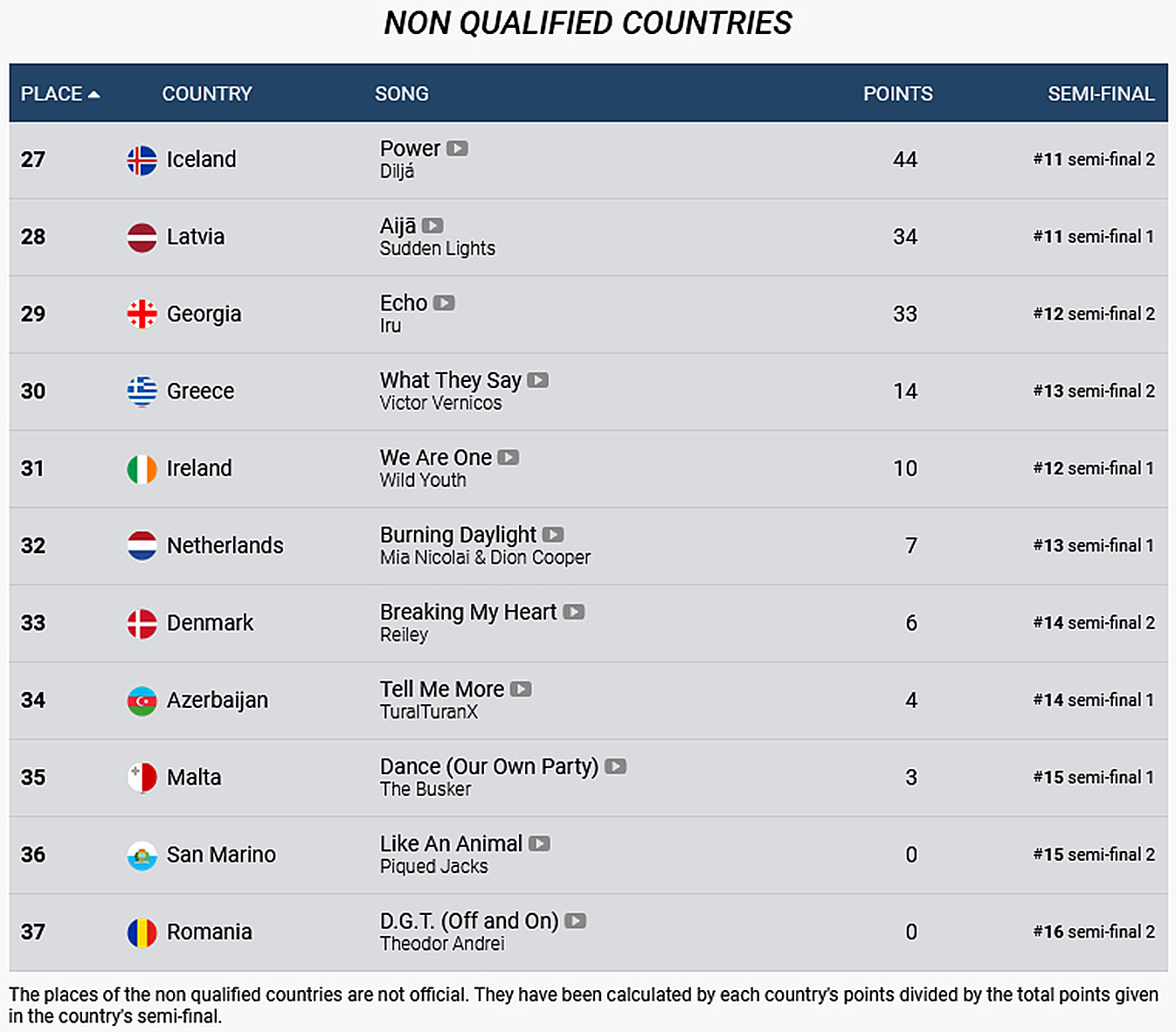Click the Iceland flag icon
The image size is (1176, 1032).
[142, 160]
